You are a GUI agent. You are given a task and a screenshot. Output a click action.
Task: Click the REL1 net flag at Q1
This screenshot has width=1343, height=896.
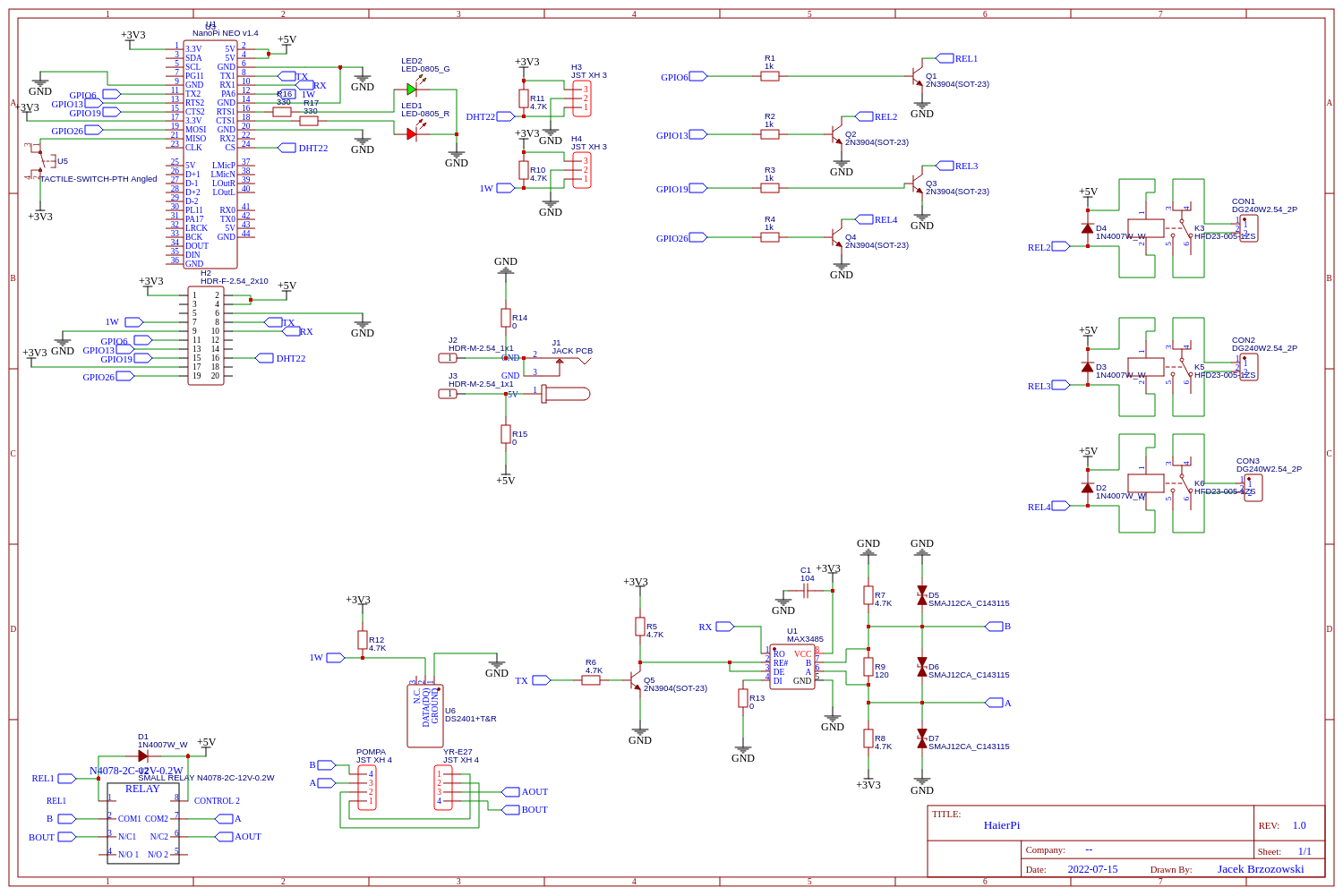tap(945, 58)
